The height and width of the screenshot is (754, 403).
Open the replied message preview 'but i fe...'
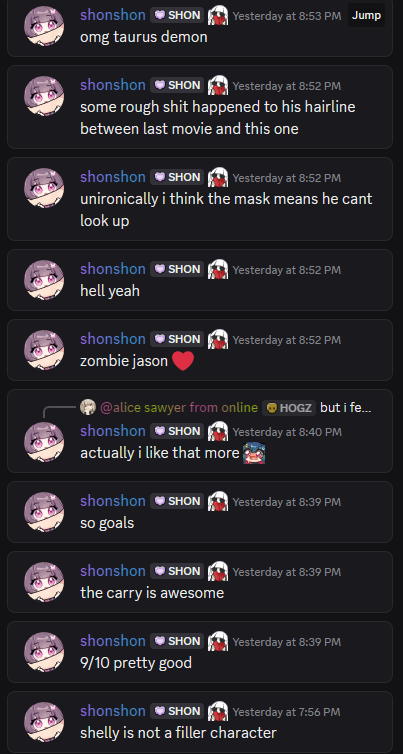pos(346,408)
